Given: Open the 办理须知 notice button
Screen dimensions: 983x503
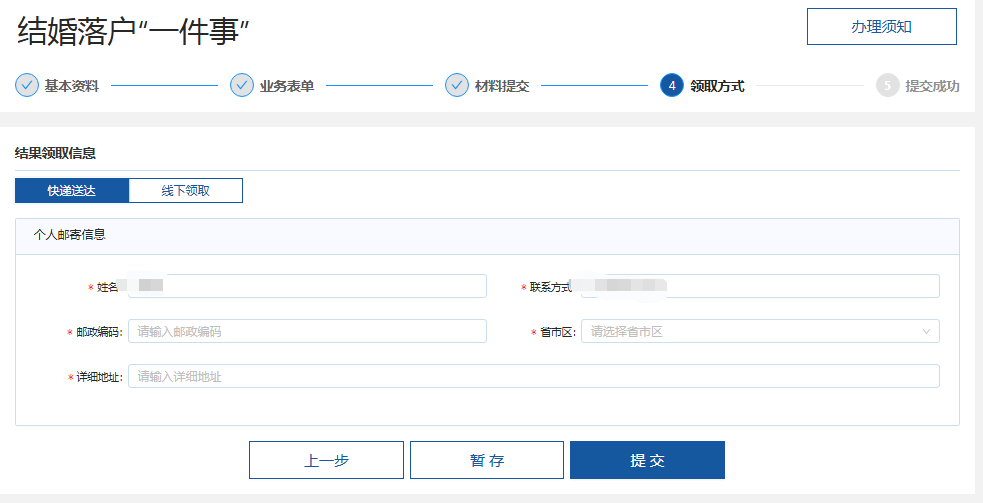Looking at the screenshot, I should coord(881,27).
